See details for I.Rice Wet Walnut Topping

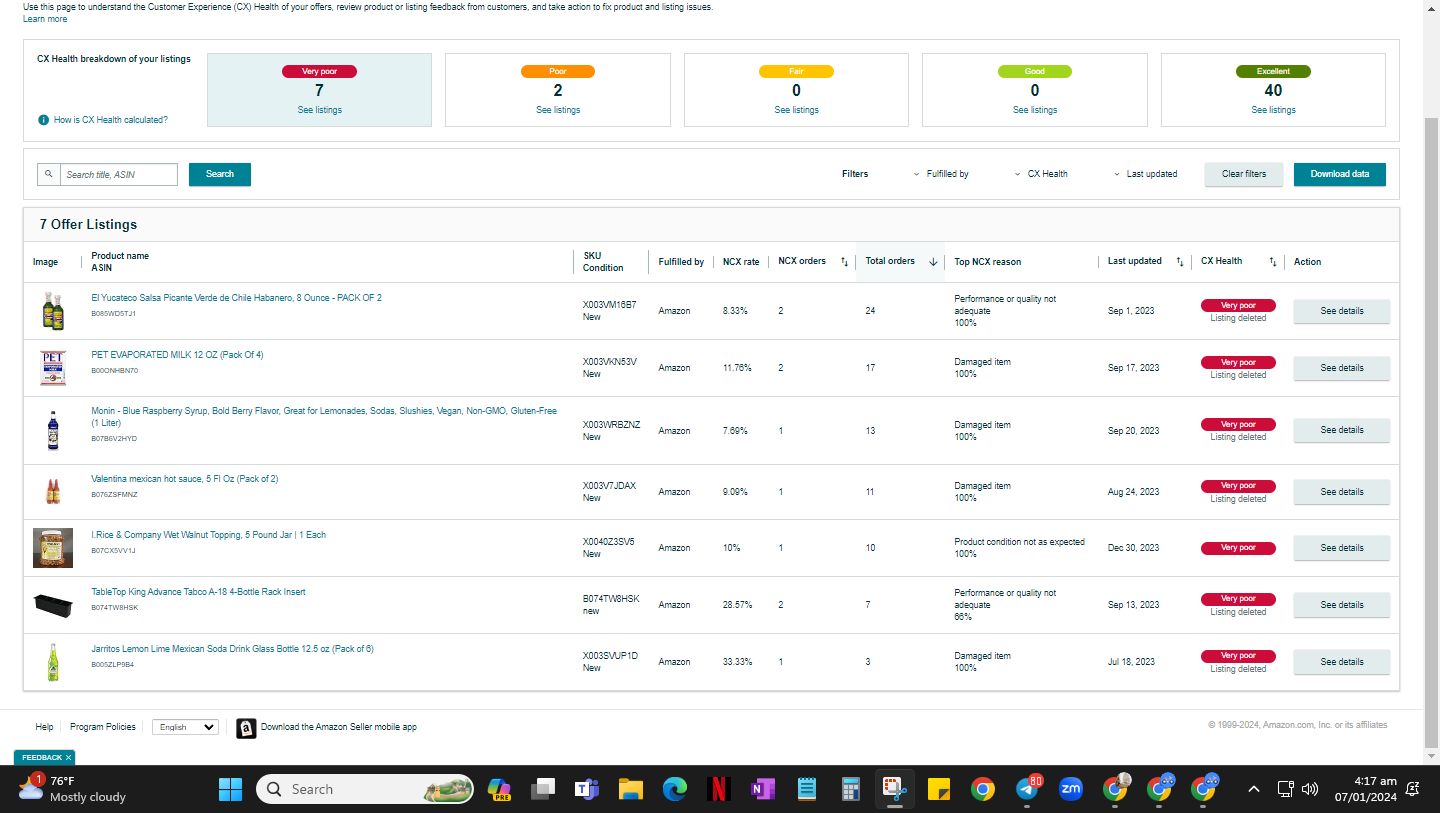[x=1342, y=548]
